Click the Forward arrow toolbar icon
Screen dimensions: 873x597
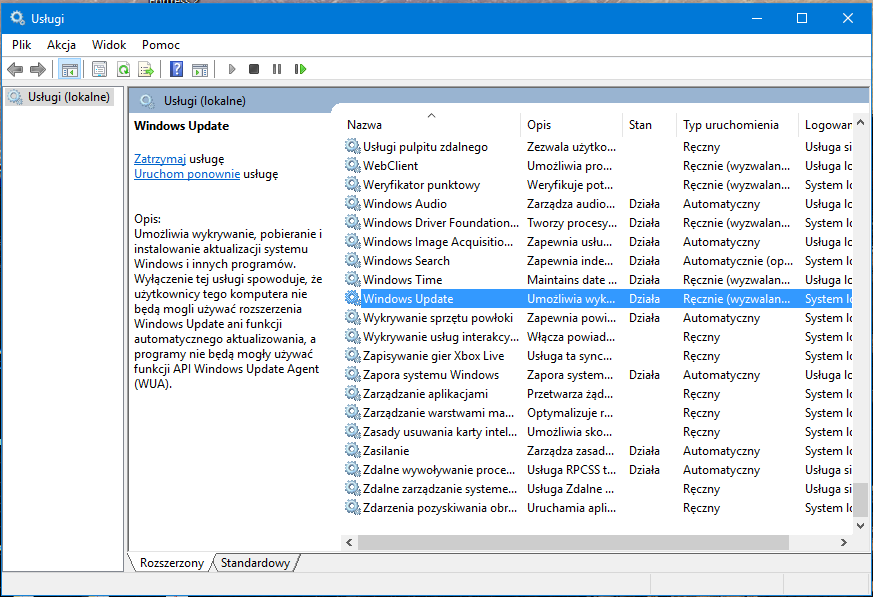(x=37, y=70)
